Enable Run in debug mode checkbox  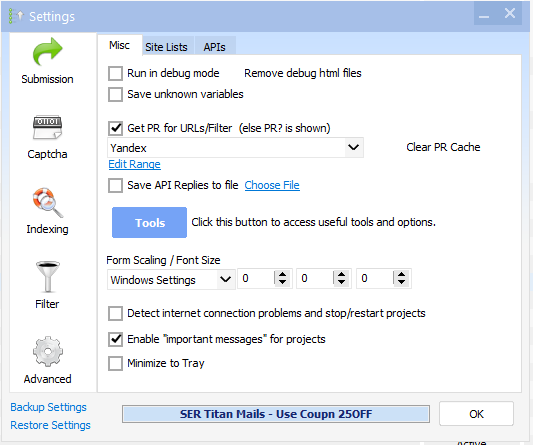click(x=115, y=73)
